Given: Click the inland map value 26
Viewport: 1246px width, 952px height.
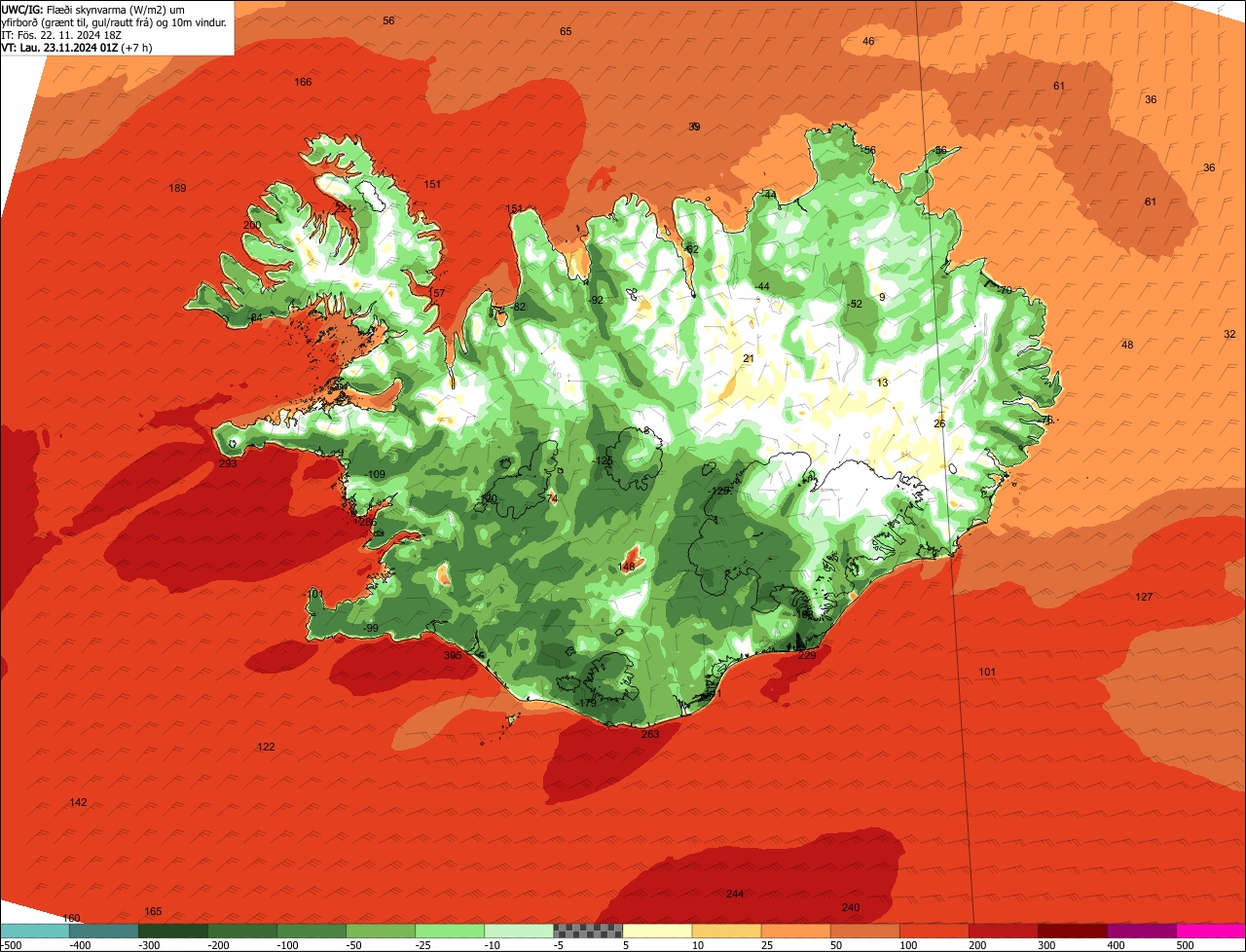Looking at the screenshot, I should click(x=939, y=423).
